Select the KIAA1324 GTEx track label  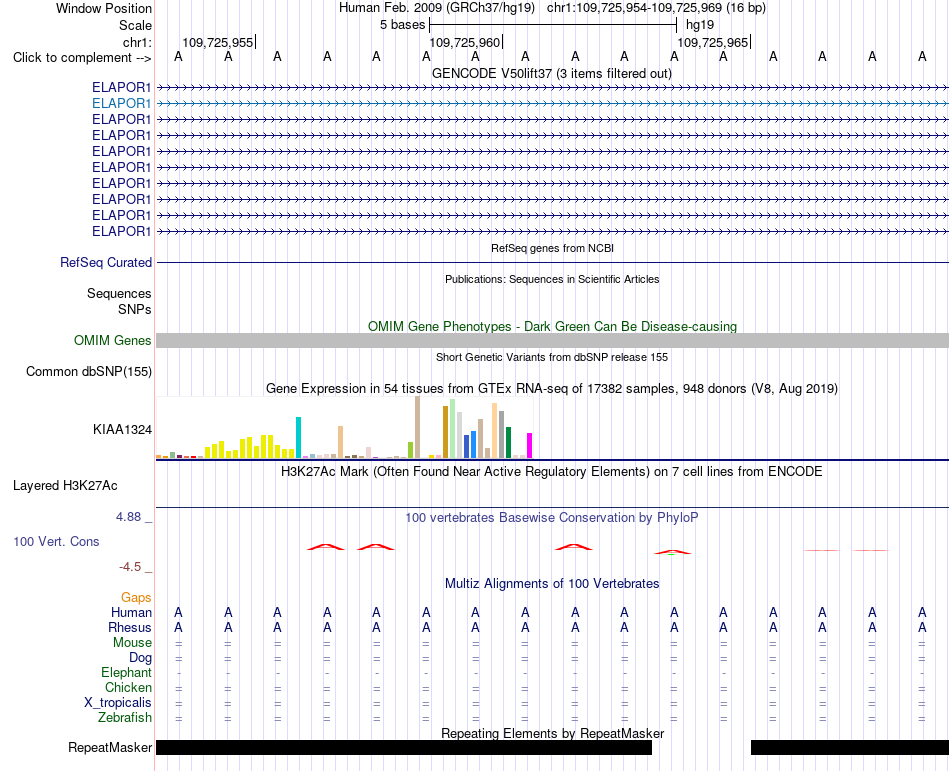click(122, 429)
